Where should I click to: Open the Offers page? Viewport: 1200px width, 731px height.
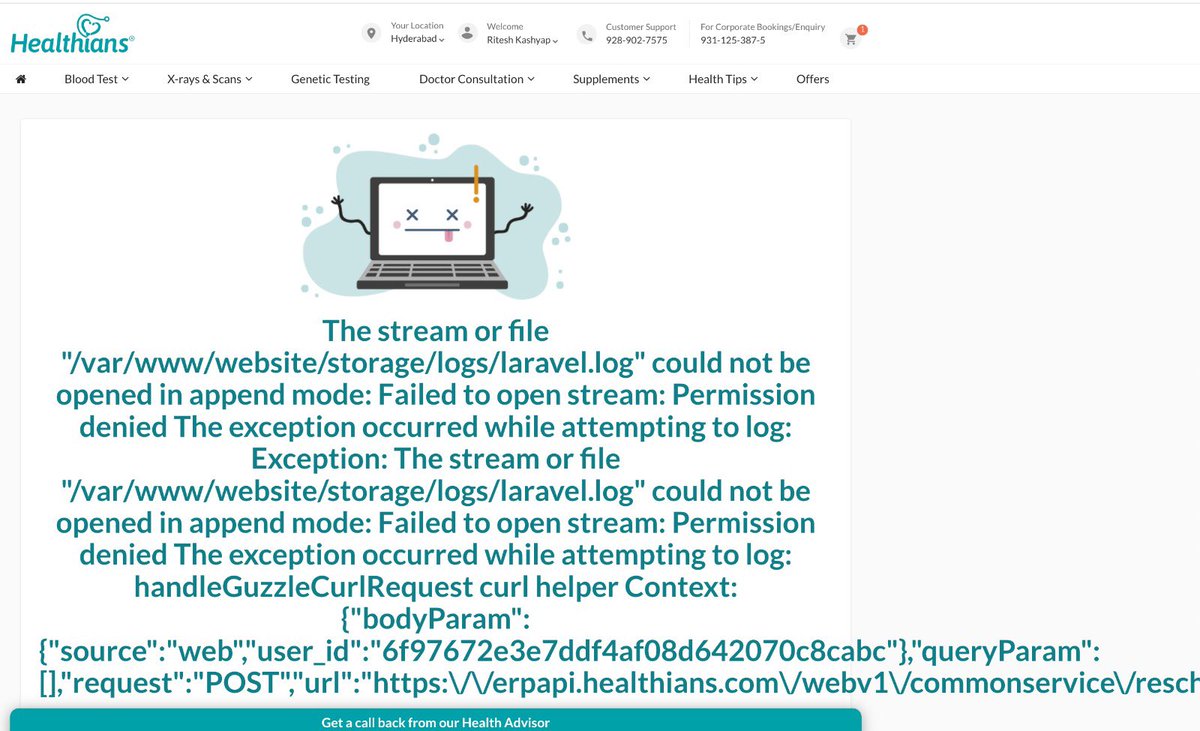pos(813,79)
